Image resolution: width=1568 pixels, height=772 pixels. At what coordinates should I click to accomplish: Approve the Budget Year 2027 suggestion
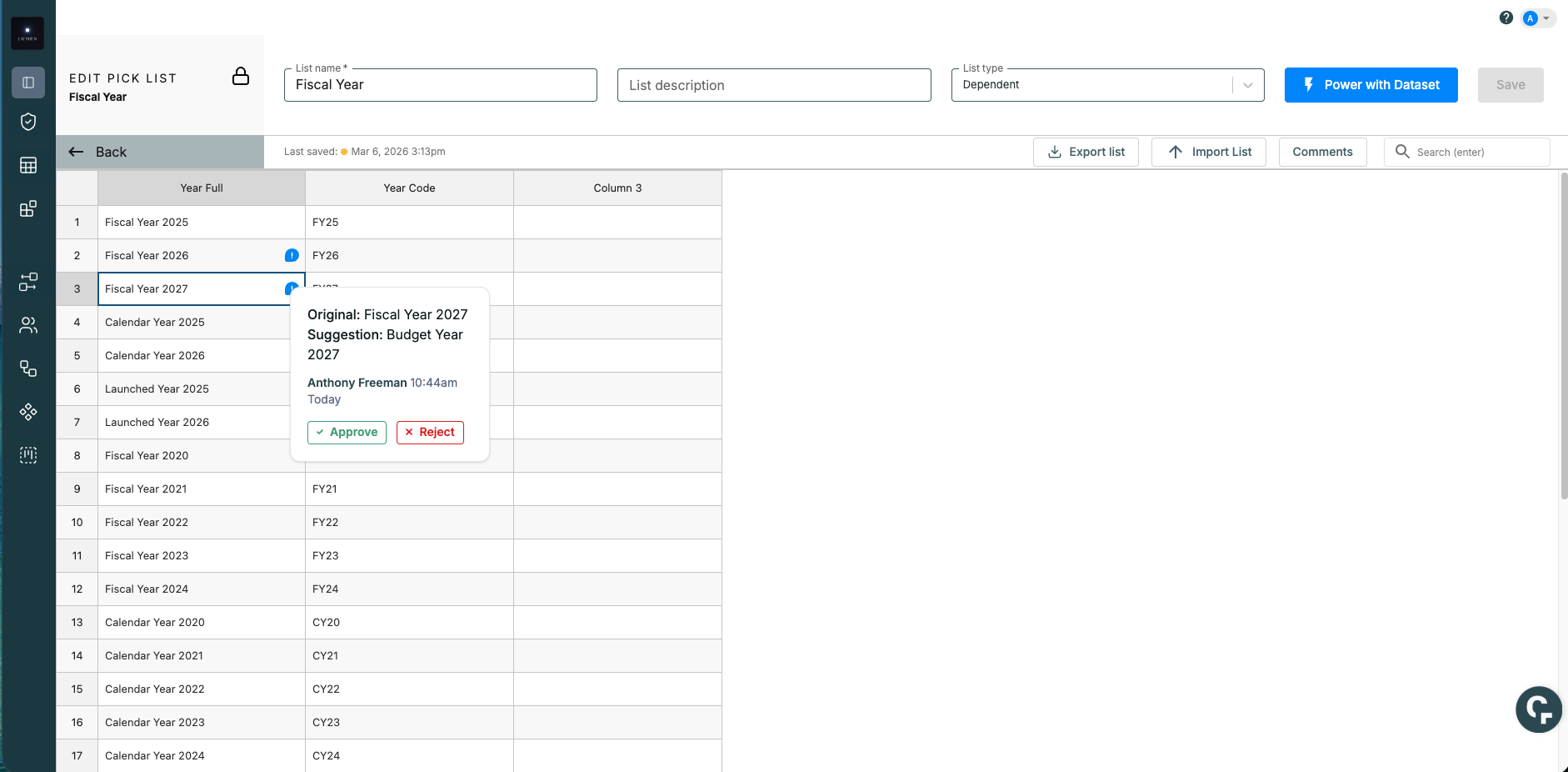[x=347, y=432]
